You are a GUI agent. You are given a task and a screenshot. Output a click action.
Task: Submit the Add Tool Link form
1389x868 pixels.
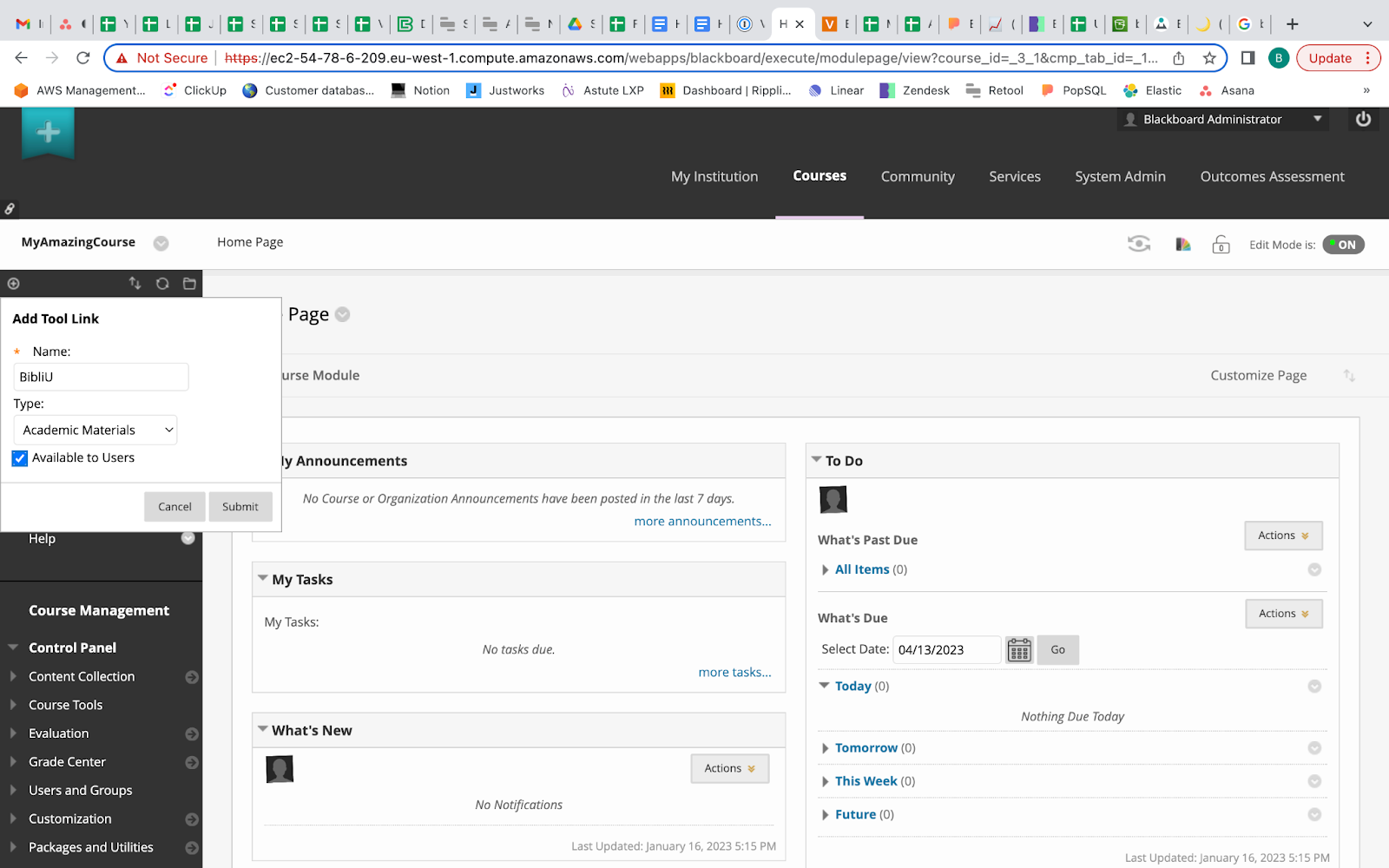(x=240, y=507)
